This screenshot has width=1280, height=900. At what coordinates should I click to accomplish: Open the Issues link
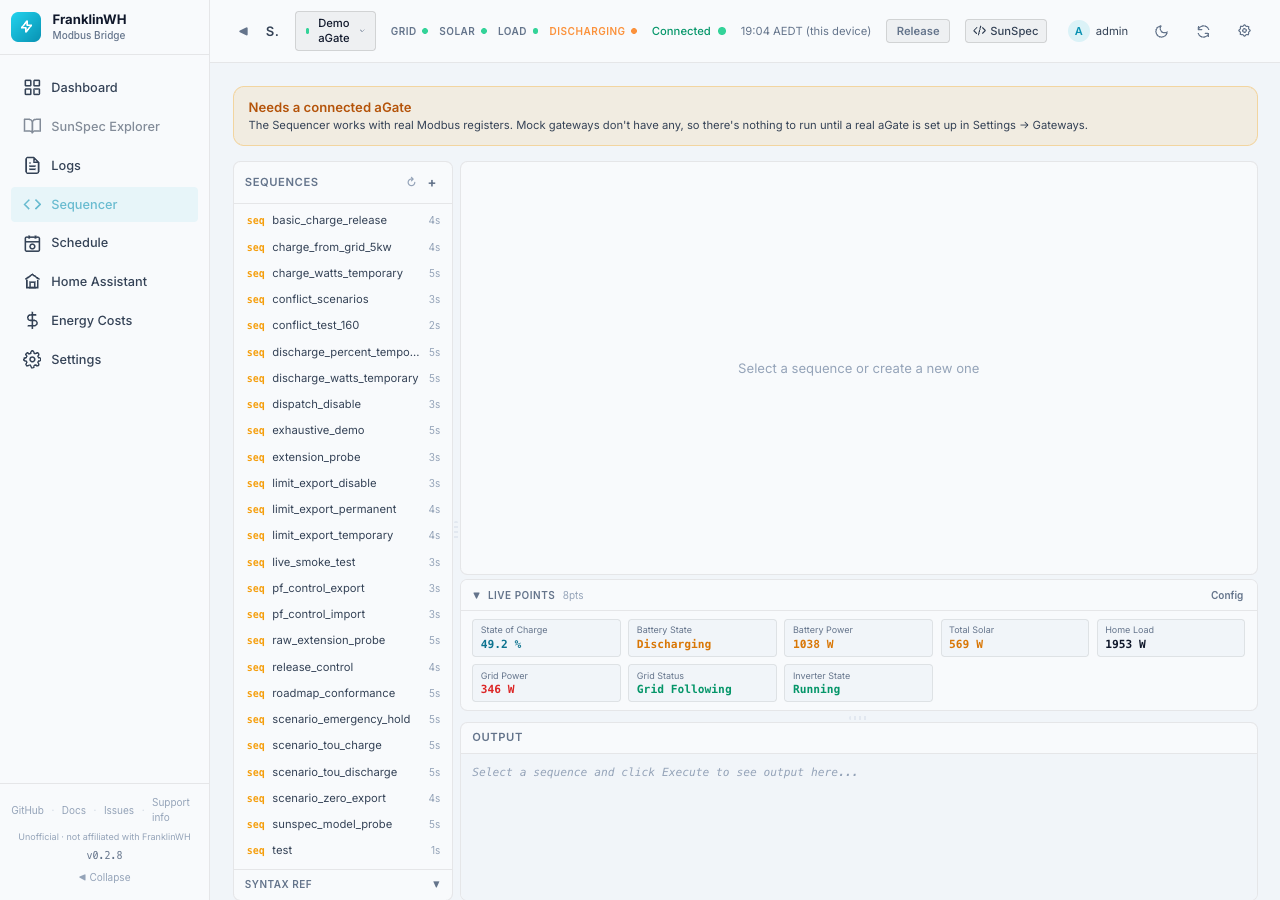tap(119, 810)
